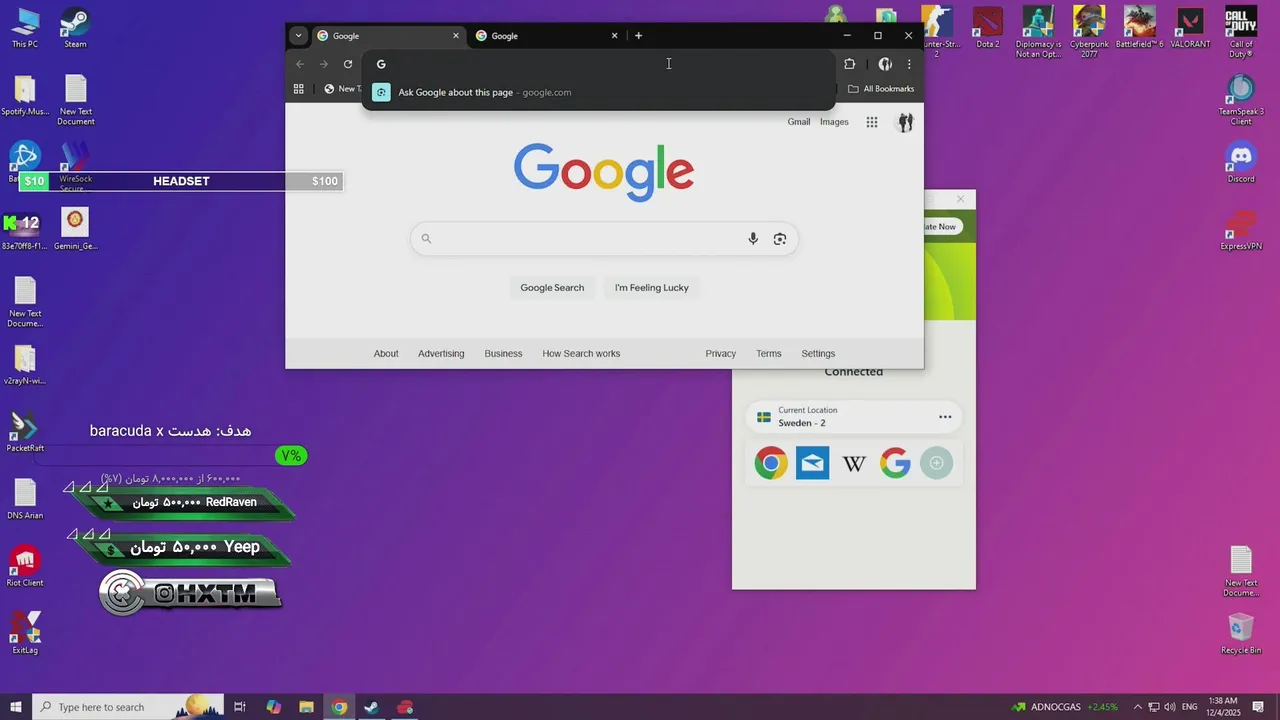Go back in Chrome history
Image resolution: width=1280 pixels, height=720 pixels.
(300, 64)
